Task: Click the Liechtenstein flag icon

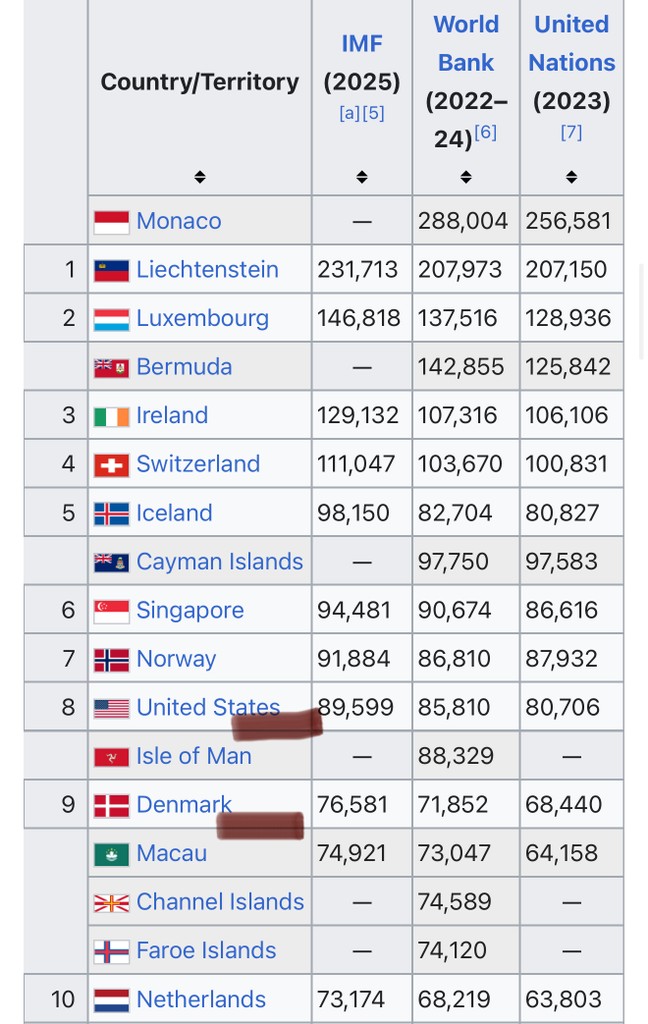Action: pyautogui.click(x=111, y=270)
